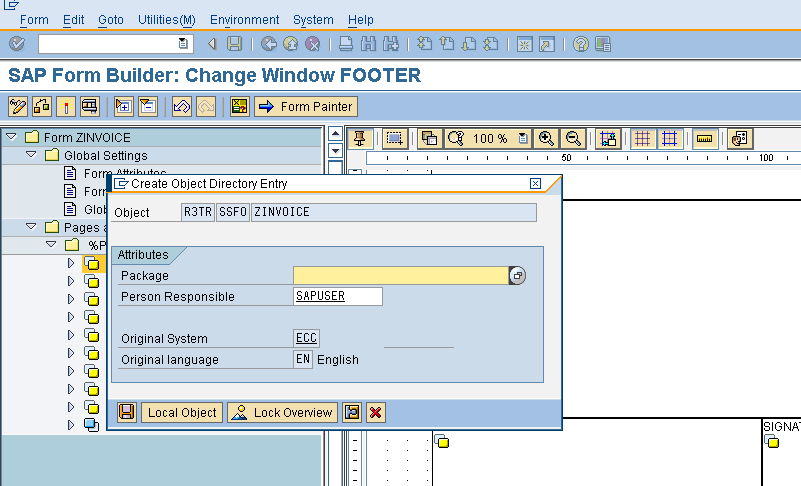Click the Local Object button
Screen dimensions: 801x486
pos(182,412)
